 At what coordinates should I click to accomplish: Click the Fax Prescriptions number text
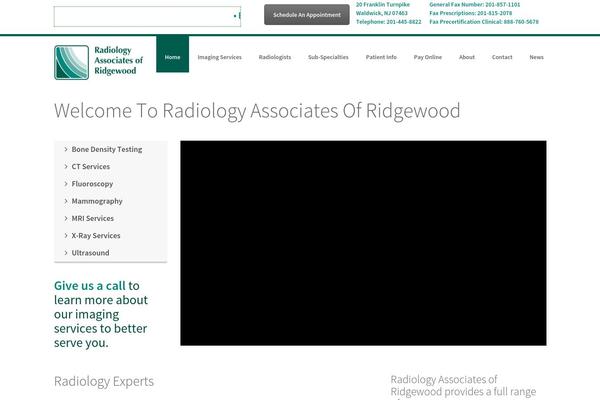(x=471, y=13)
